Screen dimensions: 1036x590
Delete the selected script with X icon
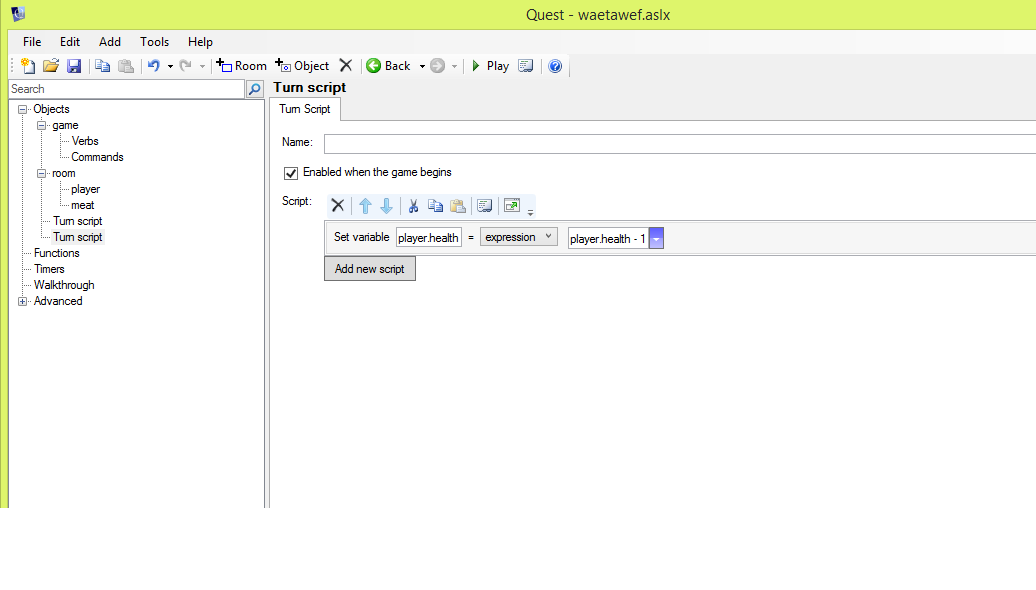338,205
